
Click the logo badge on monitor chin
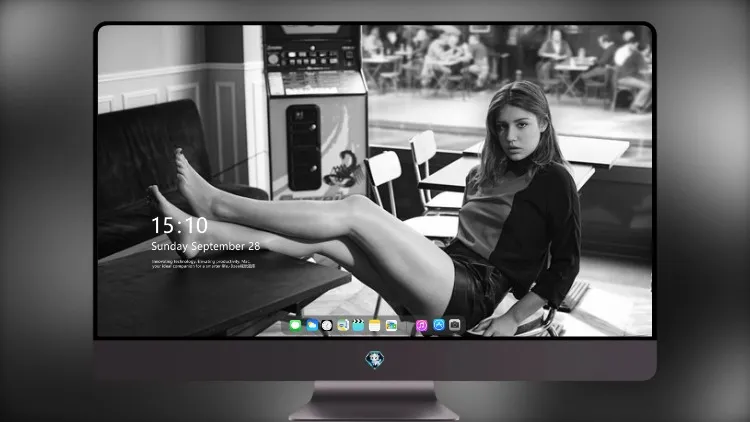pos(375,360)
